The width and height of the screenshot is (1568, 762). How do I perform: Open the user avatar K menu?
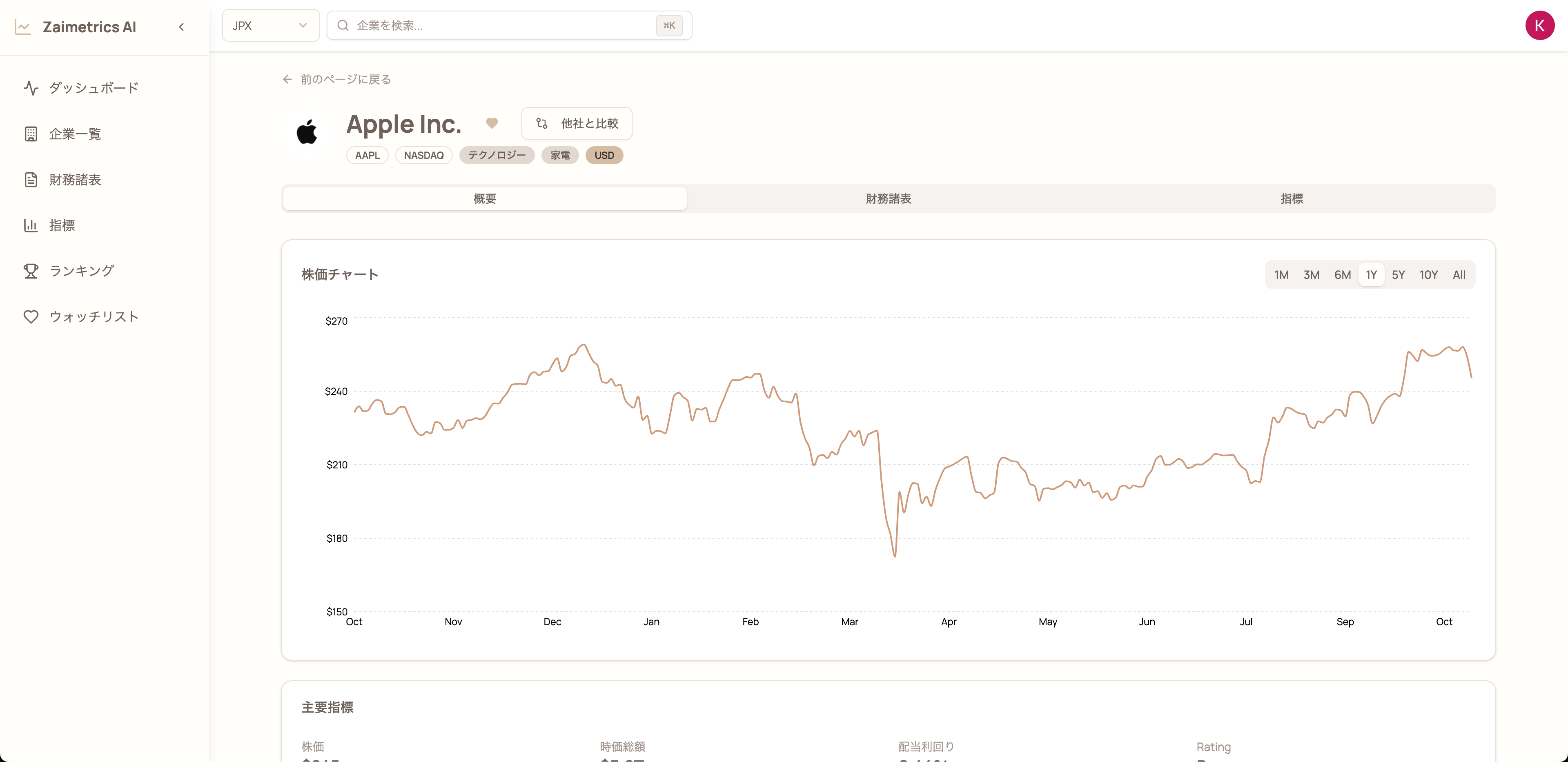point(1539,26)
